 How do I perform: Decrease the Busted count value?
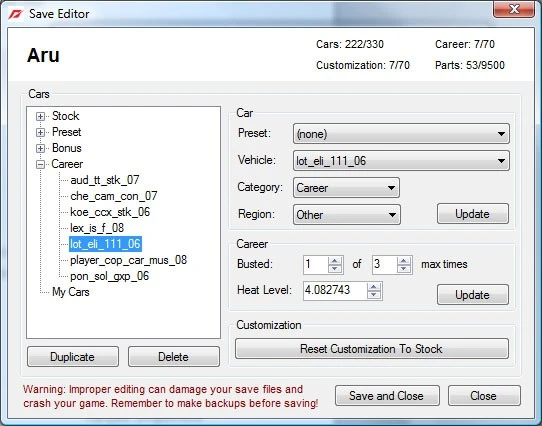click(335, 269)
